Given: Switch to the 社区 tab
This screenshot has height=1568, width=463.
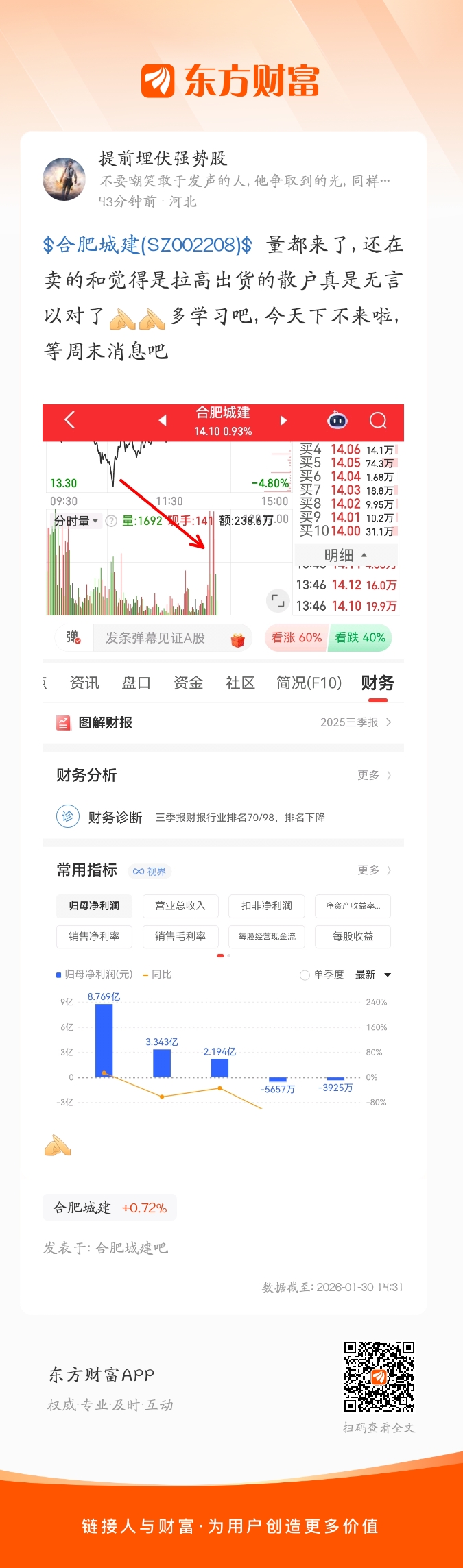Looking at the screenshot, I should click(240, 683).
